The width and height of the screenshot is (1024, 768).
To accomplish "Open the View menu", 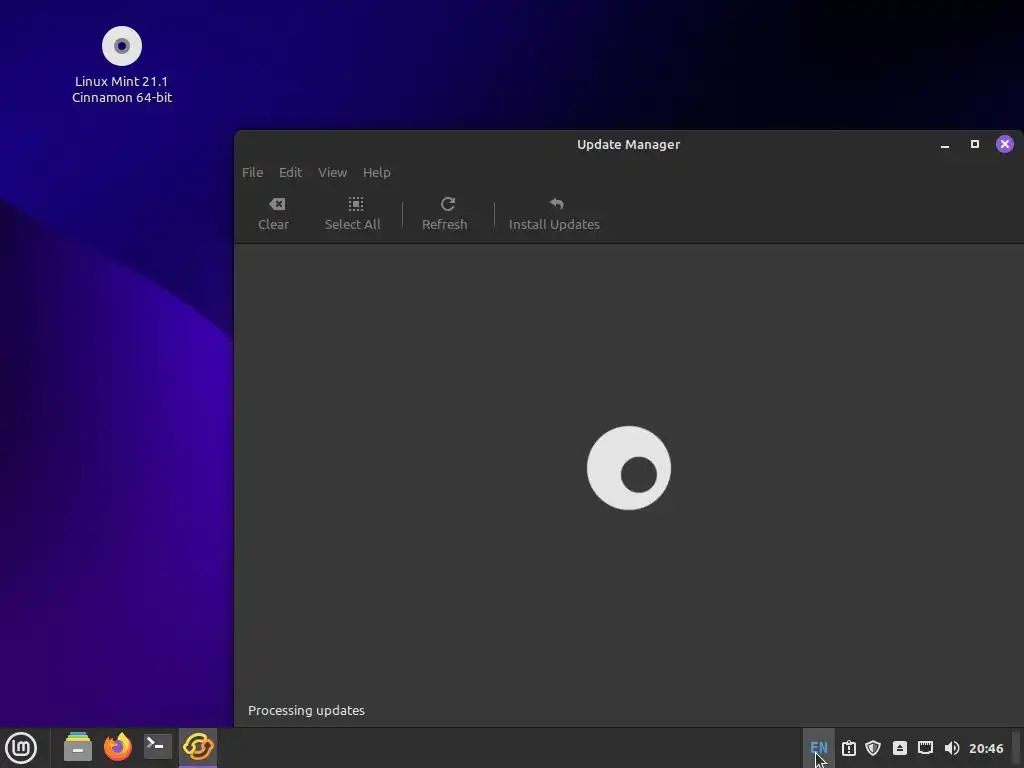I will (332, 172).
